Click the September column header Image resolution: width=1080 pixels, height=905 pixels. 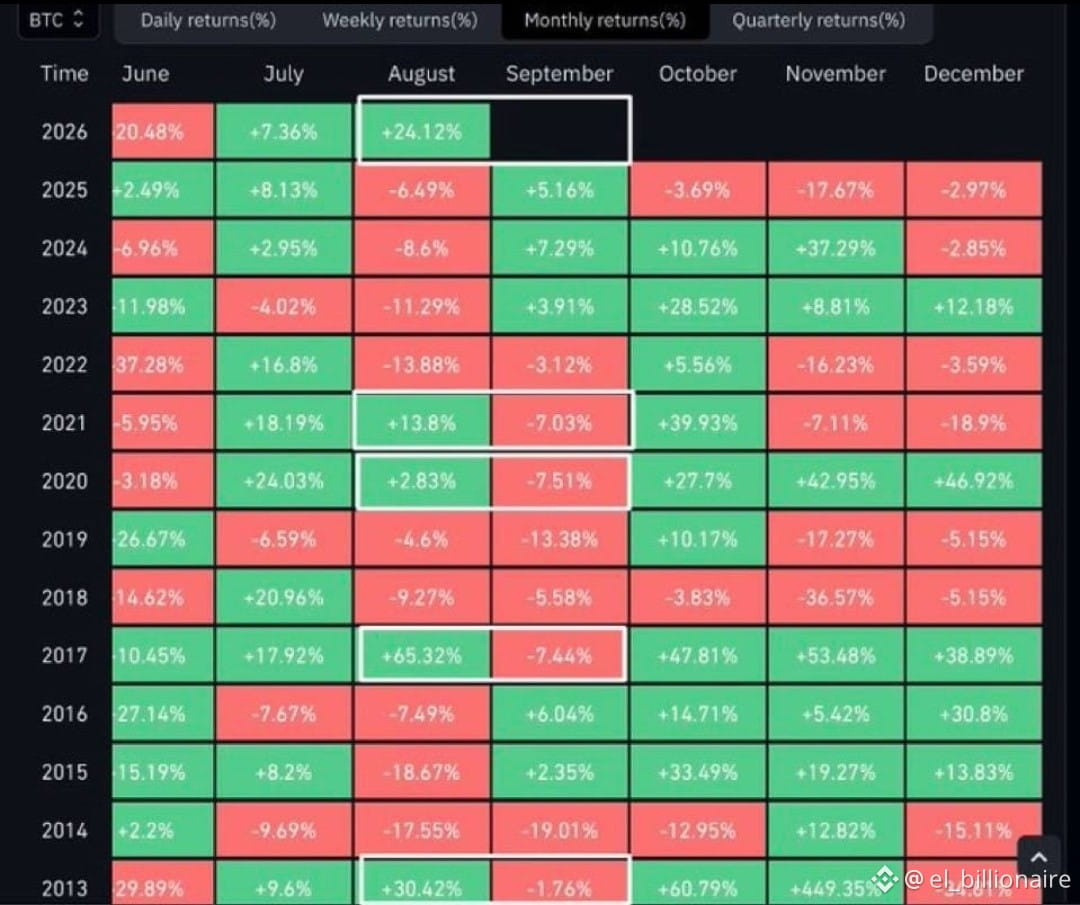(x=559, y=74)
